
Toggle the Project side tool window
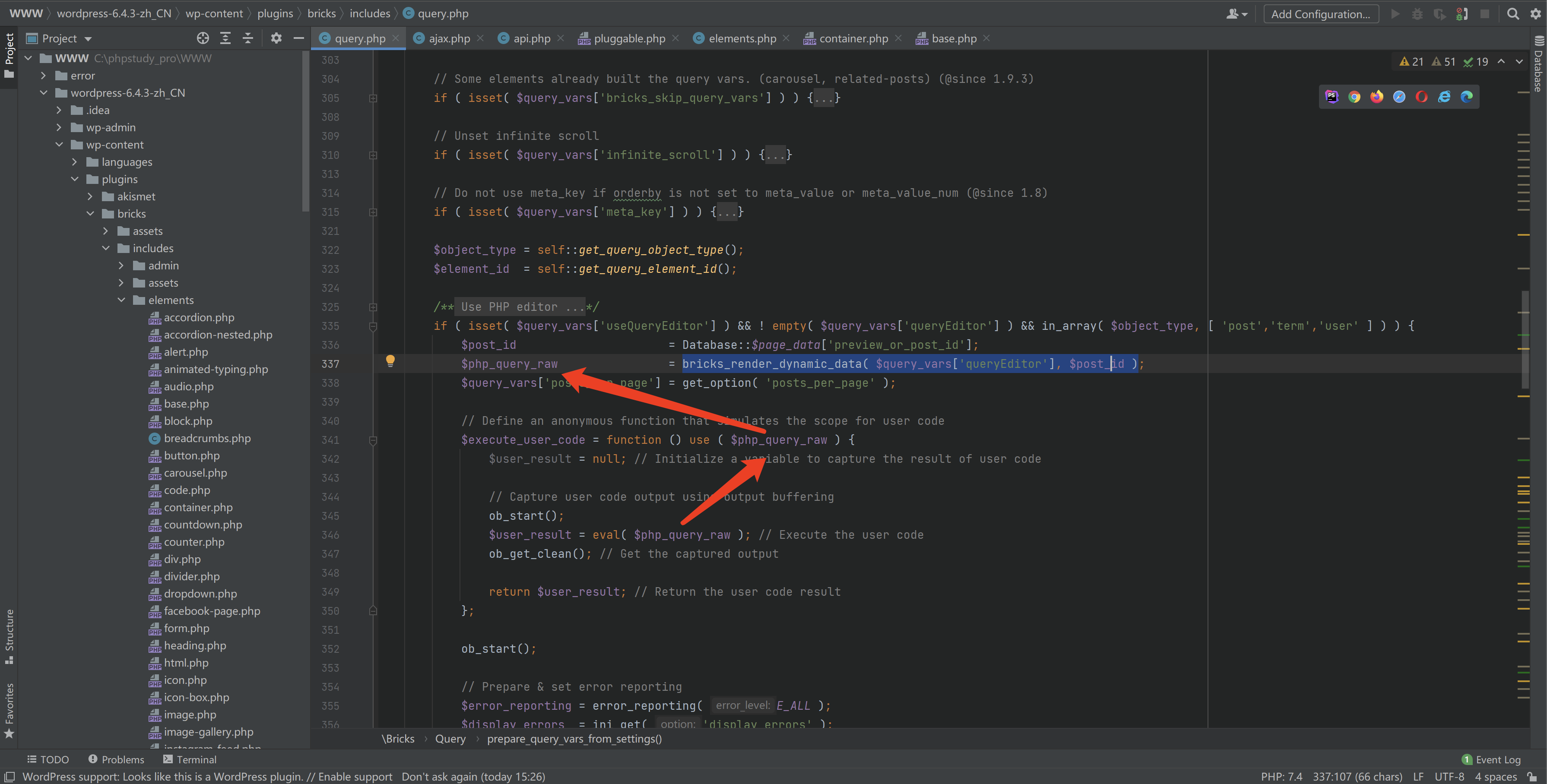click(9, 56)
